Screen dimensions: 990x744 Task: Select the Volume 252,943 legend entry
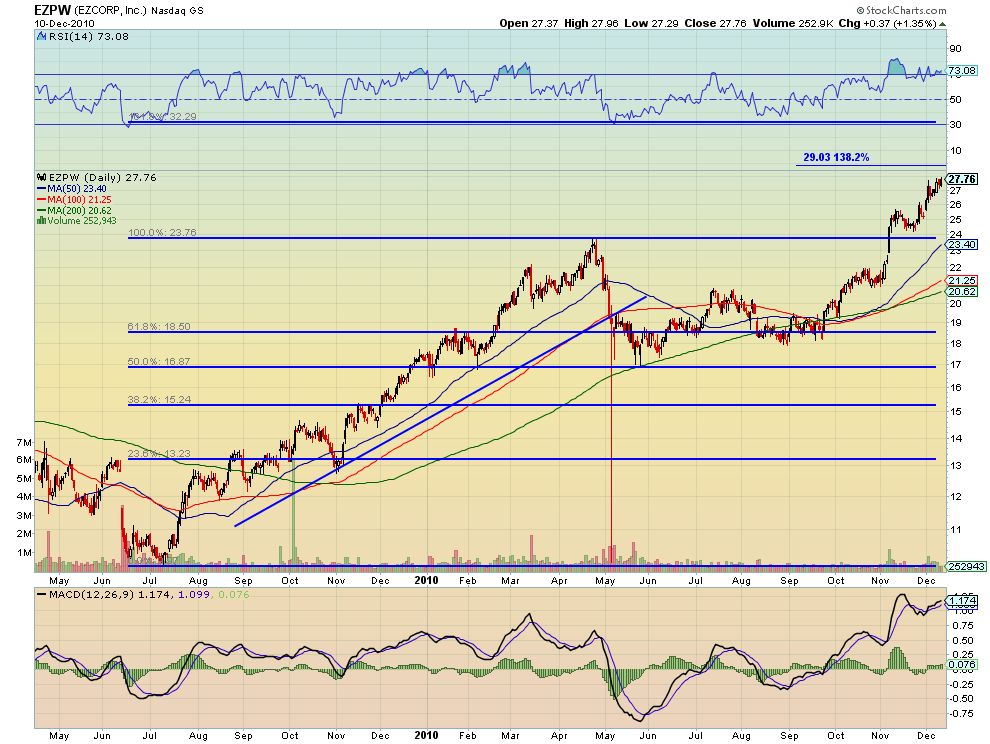[82, 220]
